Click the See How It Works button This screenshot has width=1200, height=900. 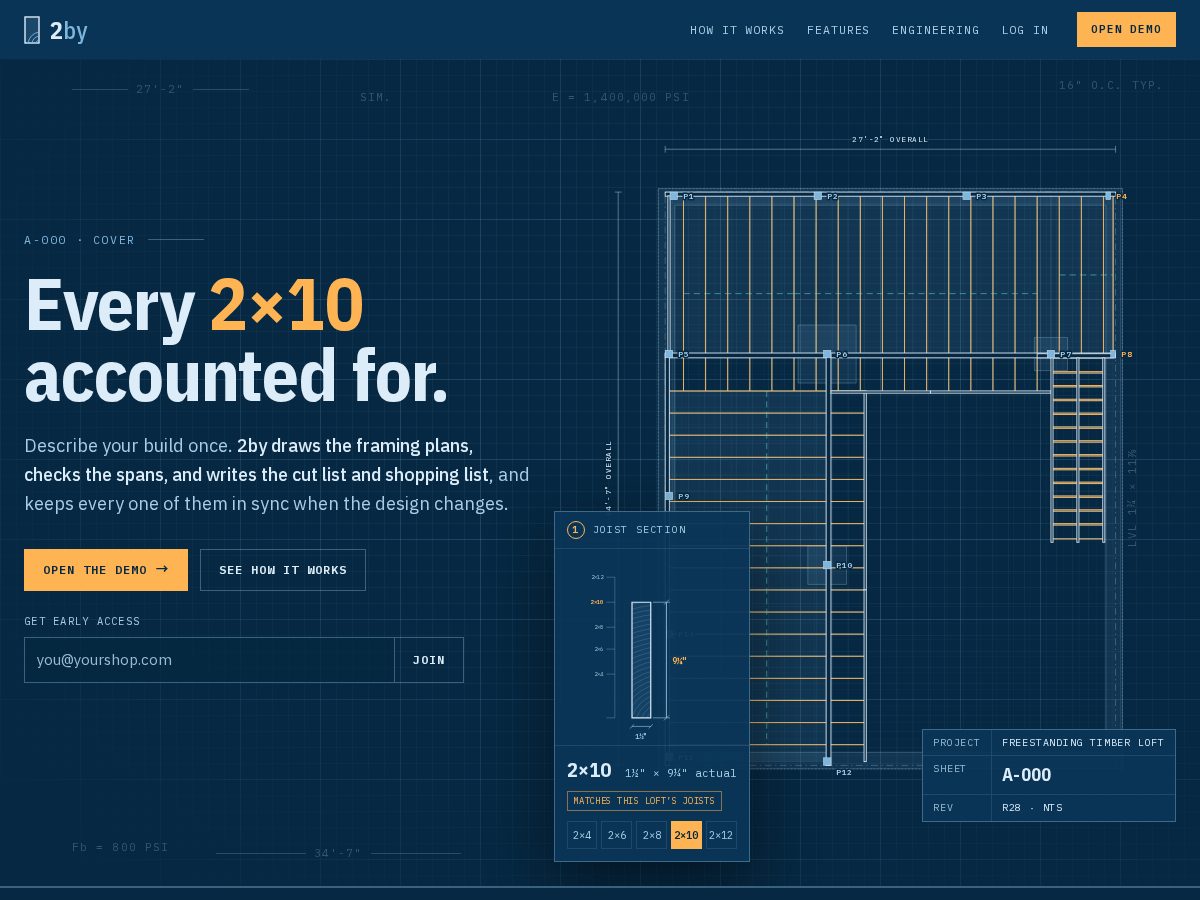click(283, 570)
